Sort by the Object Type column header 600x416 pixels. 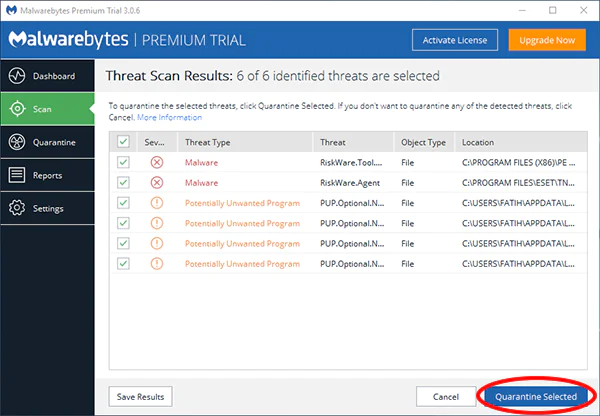[x=421, y=142]
